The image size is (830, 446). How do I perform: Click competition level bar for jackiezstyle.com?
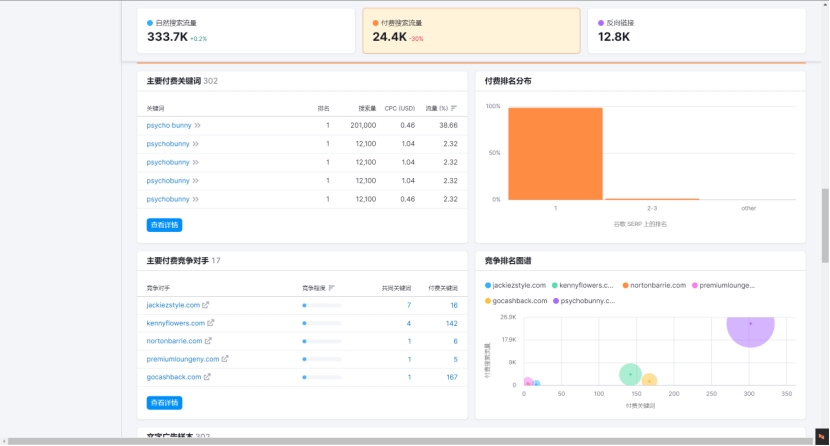[x=321, y=305]
